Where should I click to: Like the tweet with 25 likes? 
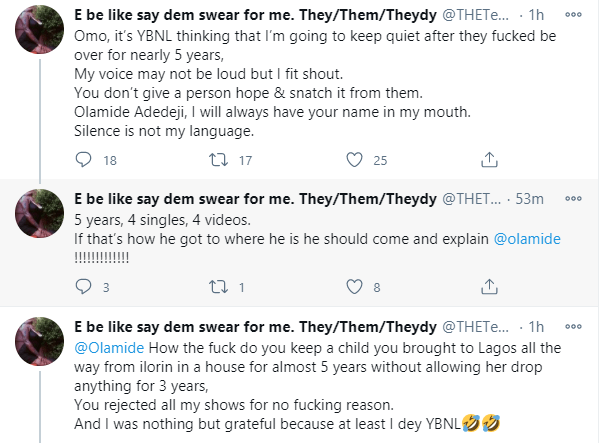[x=354, y=160]
